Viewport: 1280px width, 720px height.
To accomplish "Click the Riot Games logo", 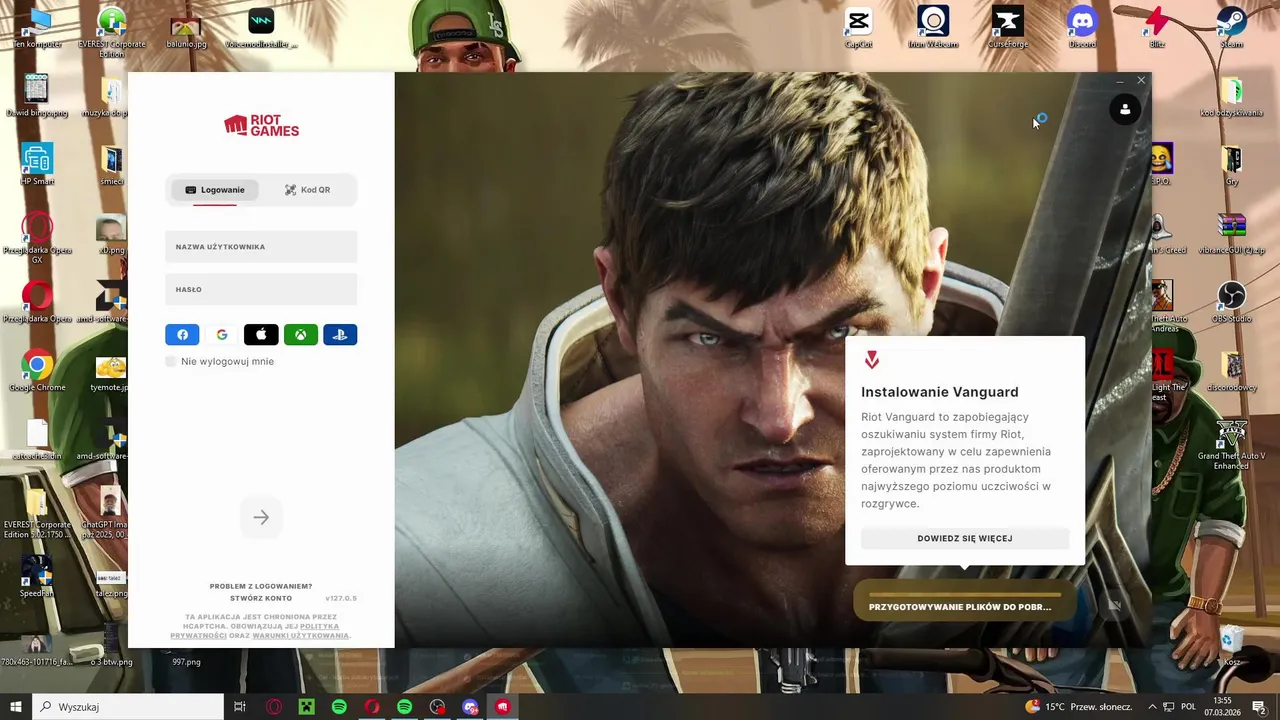I will [261, 125].
